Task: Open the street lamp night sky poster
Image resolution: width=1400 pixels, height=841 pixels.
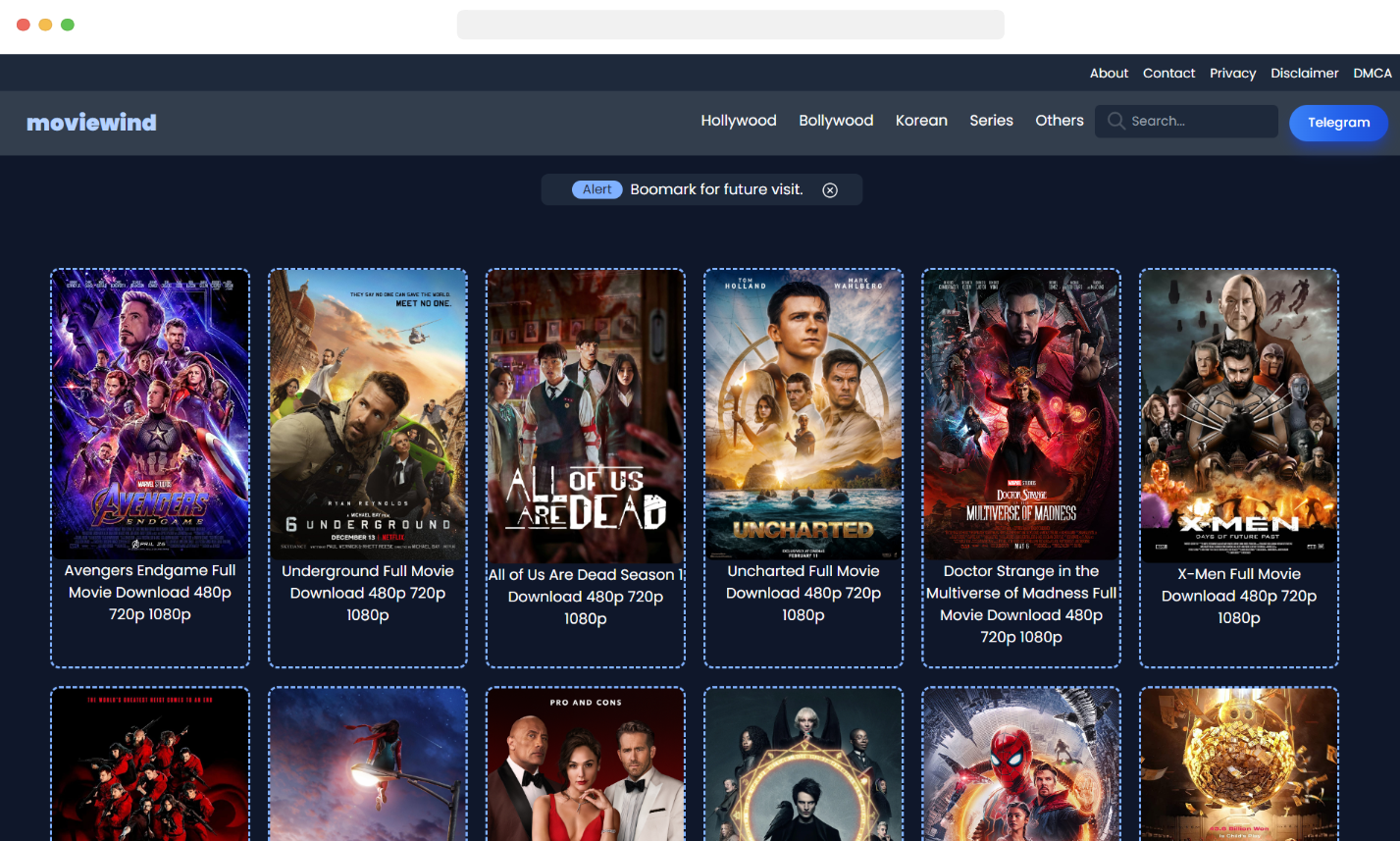Action: point(368,764)
